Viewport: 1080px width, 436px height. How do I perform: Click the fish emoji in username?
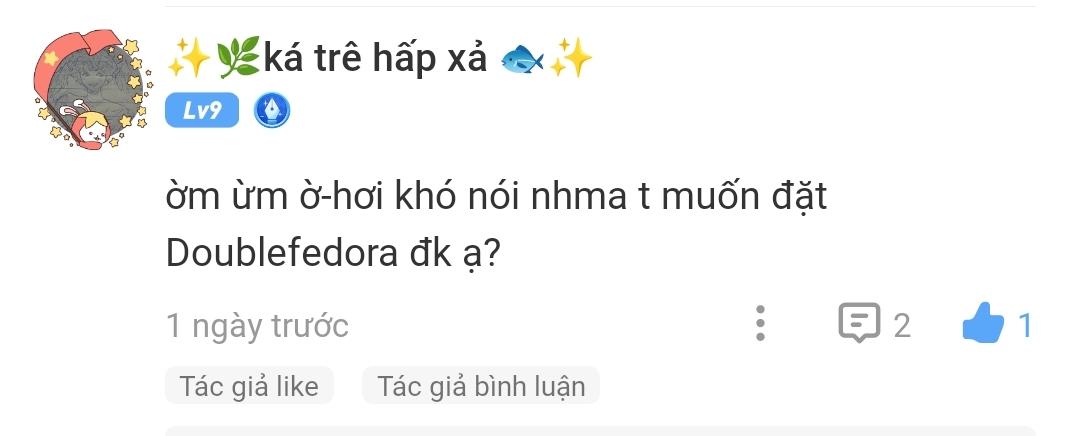click(x=522, y=59)
